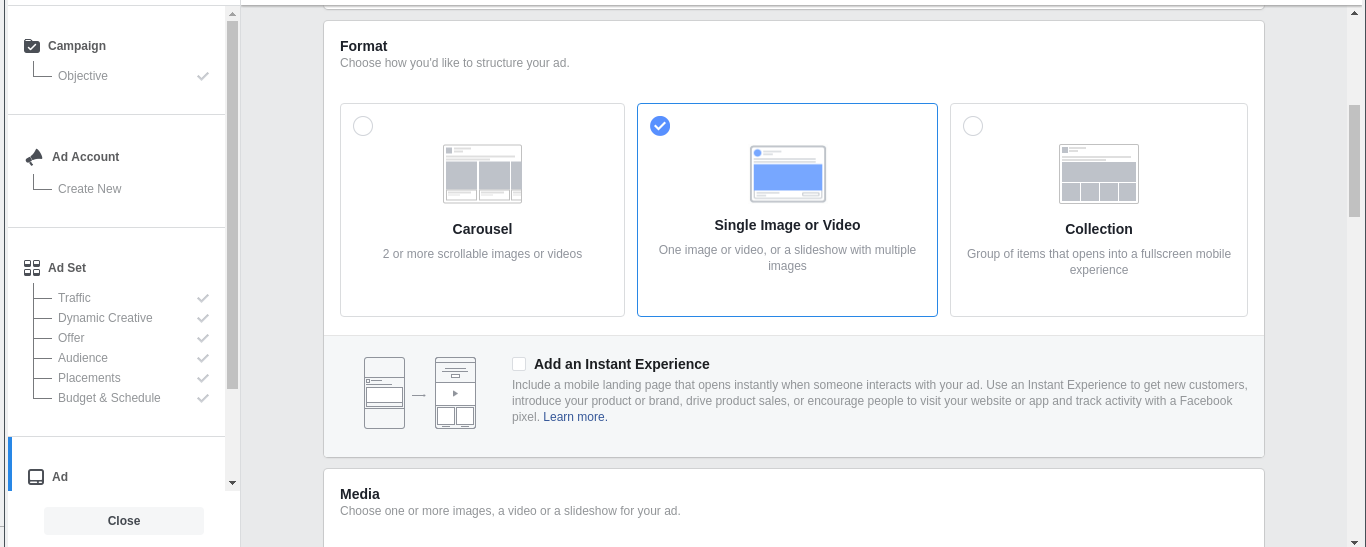Go to Placements step

coord(89,378)
